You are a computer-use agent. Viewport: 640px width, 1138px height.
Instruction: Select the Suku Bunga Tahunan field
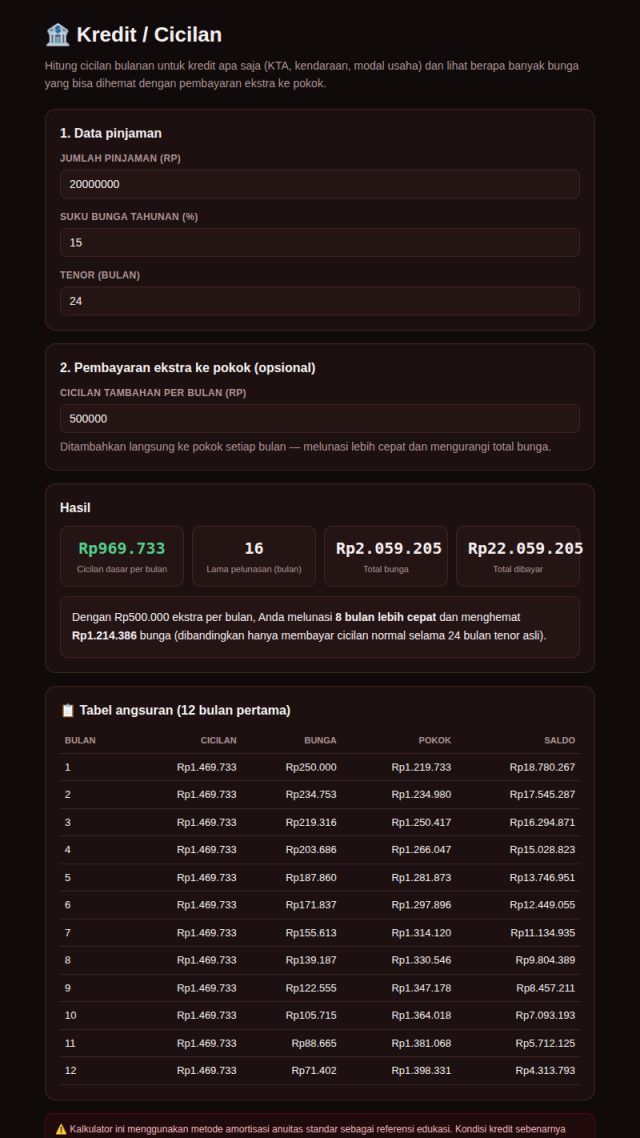click(320, 242)
